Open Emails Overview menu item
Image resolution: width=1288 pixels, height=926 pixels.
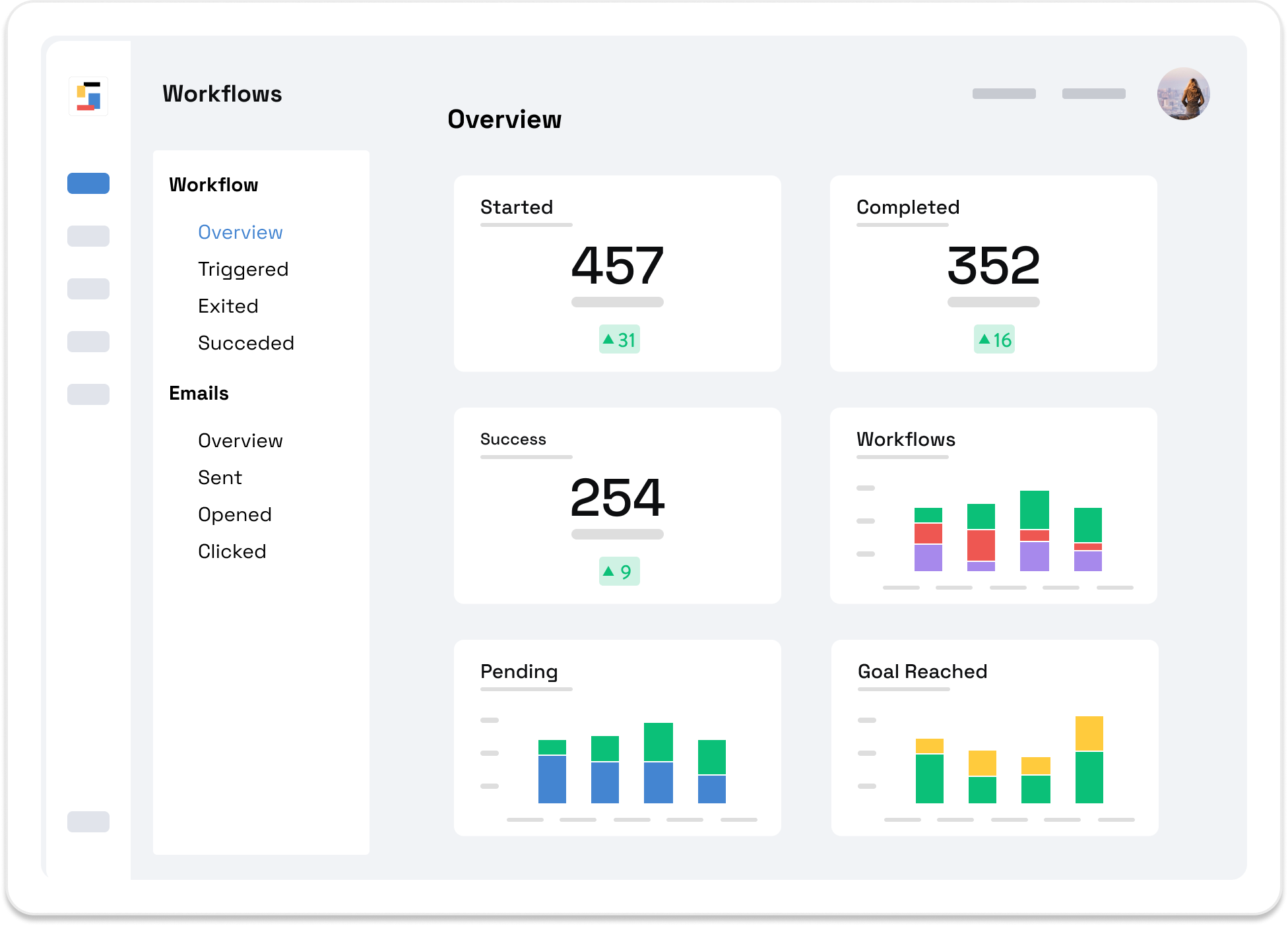[x=240, y=441]
